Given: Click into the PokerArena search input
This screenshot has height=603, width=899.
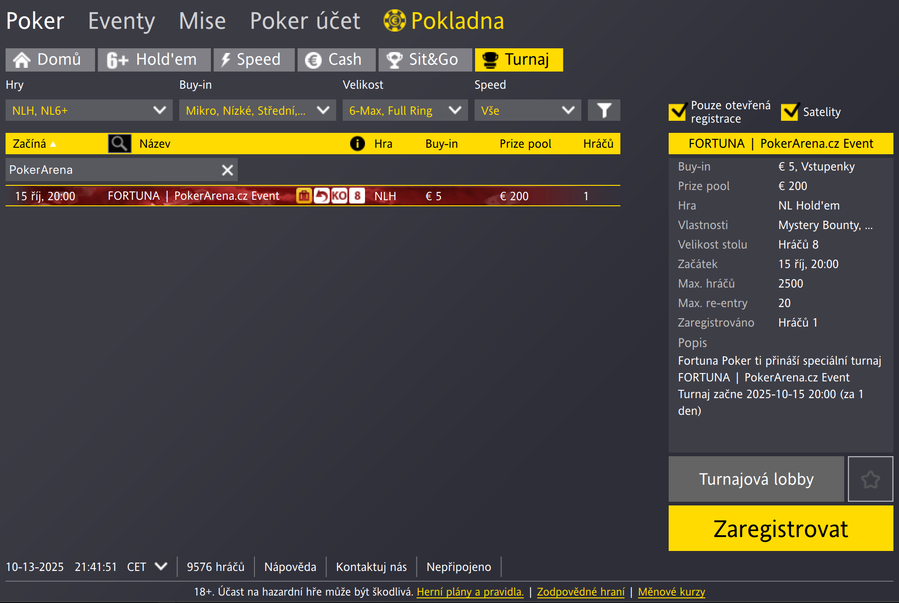Looking at the screenshot, I should point(112,170).
